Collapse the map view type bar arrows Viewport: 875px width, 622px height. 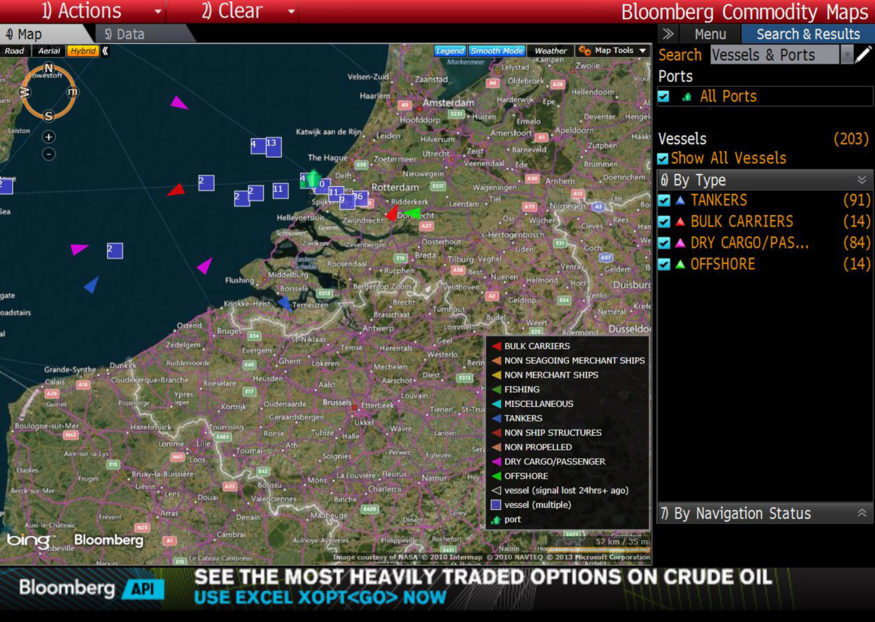pyautogui.click(x=105, y=51)
